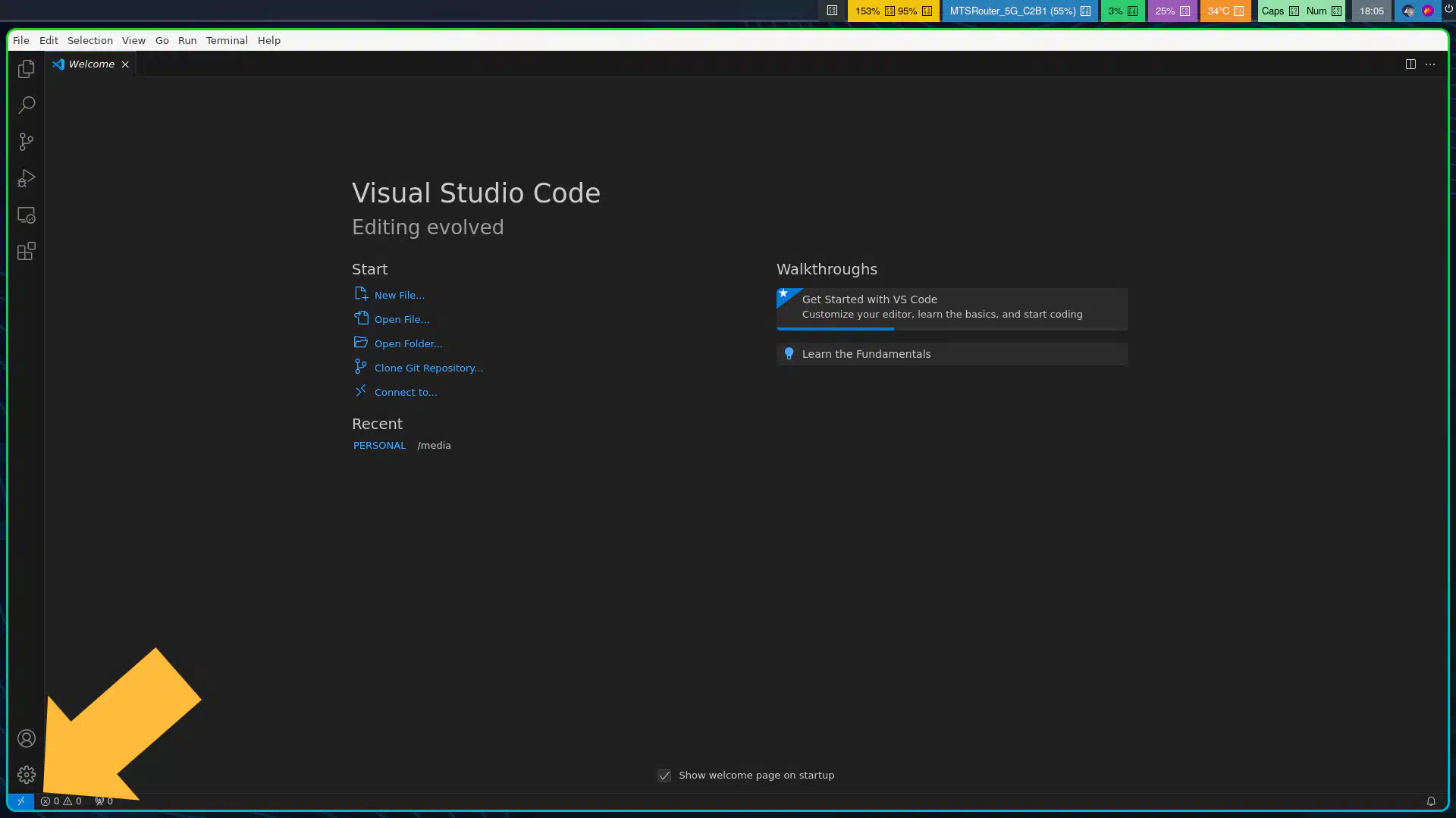Click the 18:05 clock in top panel
This screenshot has height=818, width=1456.
pos(1371,11)
